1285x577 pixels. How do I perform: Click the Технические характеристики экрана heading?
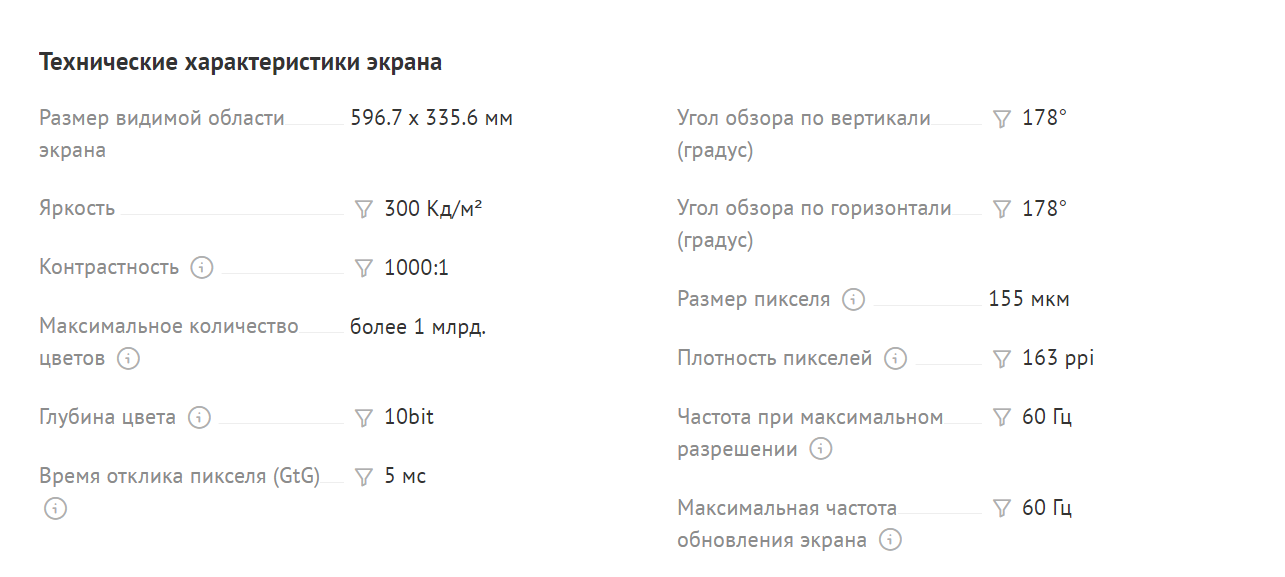(x=241, y=62)
